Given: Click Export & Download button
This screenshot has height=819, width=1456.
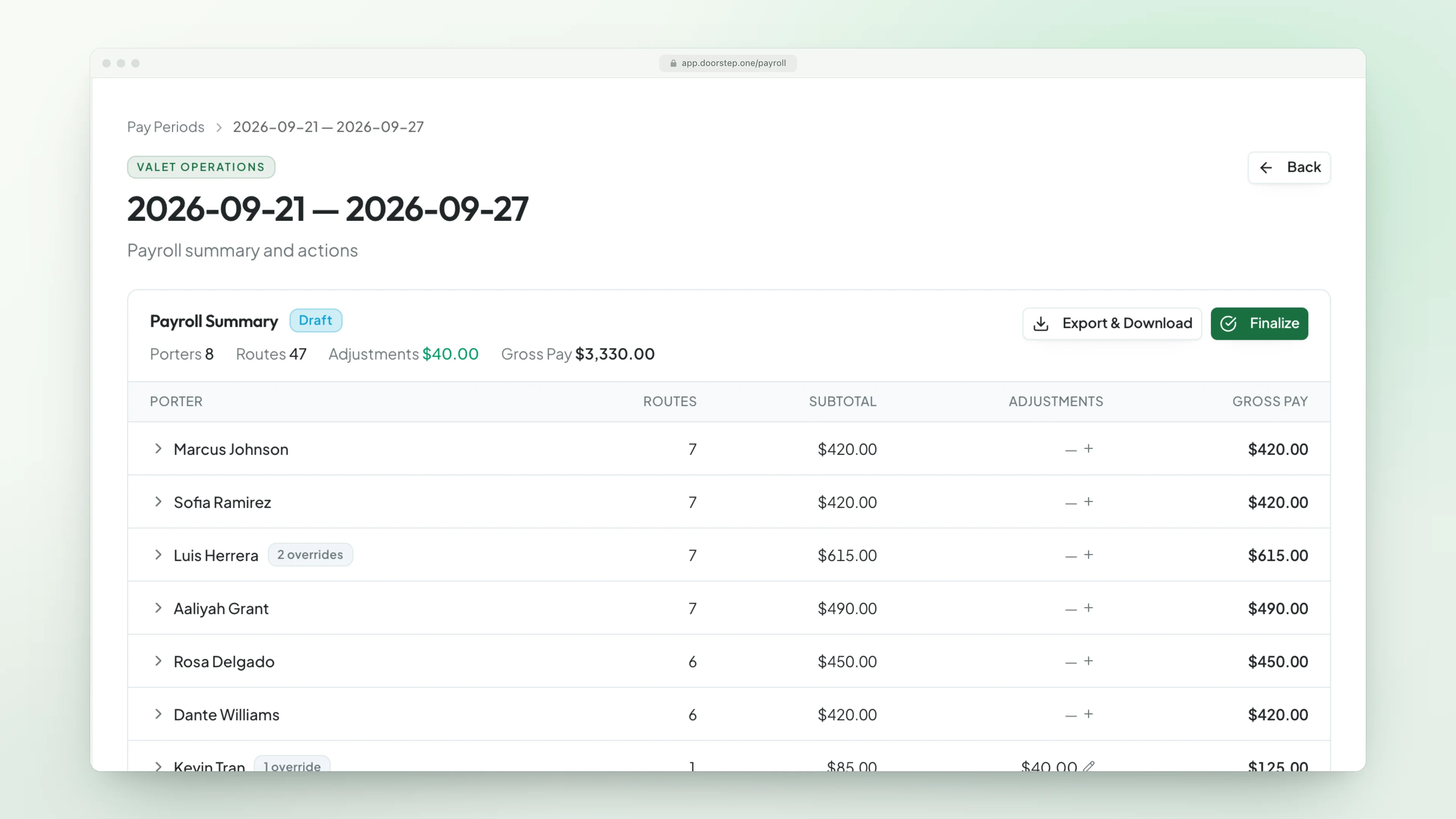Looking at the screenshot, I should point(1112,323).
